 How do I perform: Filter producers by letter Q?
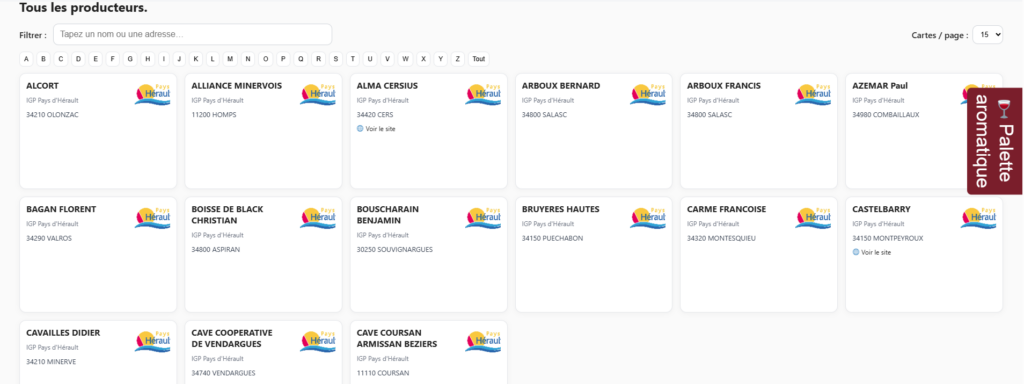click(x=300, y=59)
